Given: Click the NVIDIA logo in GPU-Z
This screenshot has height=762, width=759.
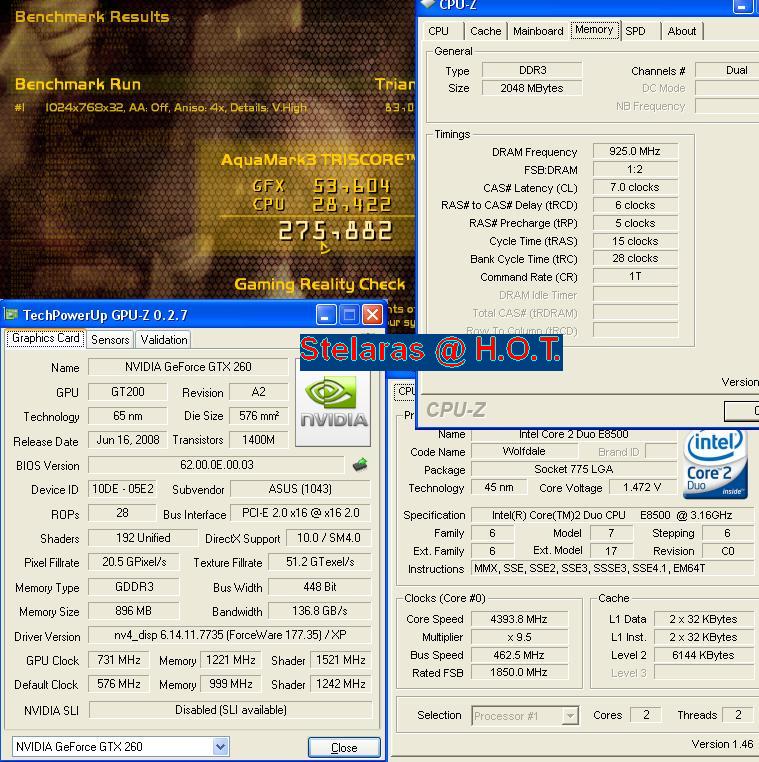Looking at the screenshot, I should pos(333,404).
